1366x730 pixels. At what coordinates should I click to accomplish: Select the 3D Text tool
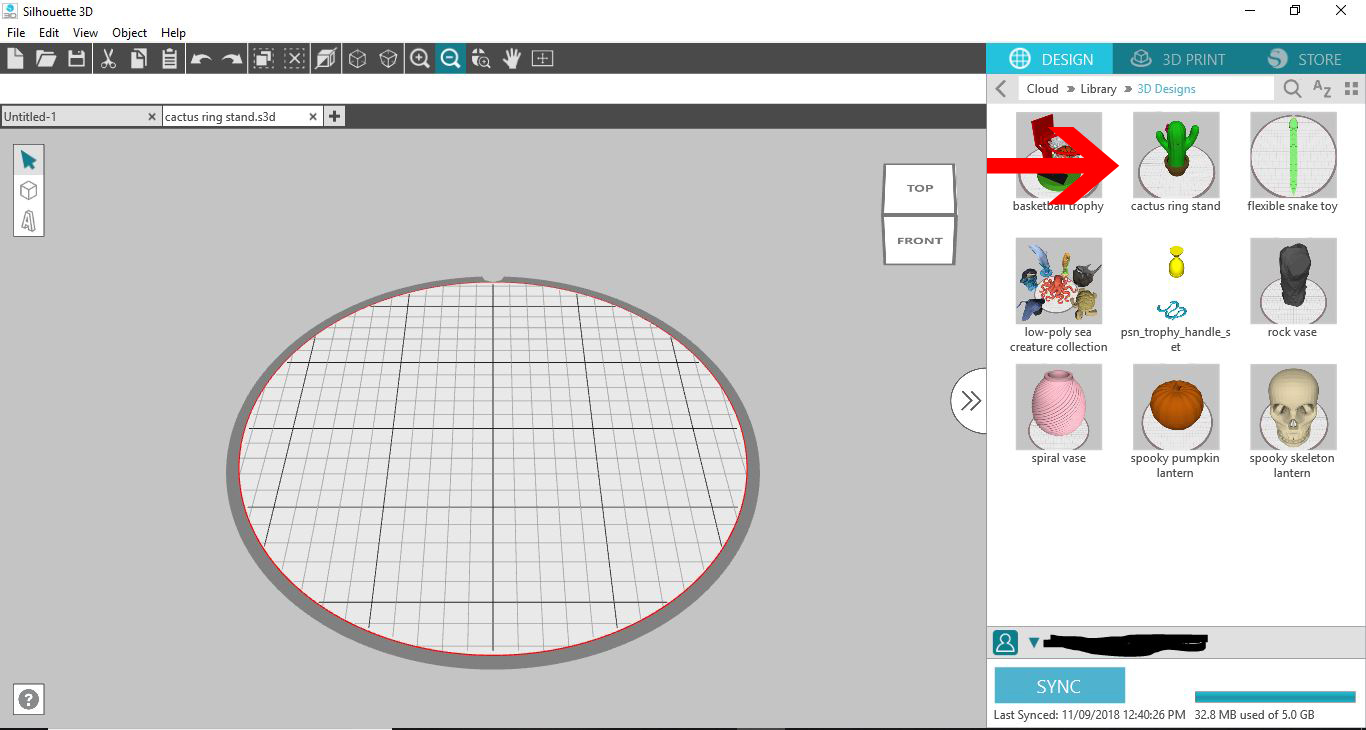[x=28, y=220]
